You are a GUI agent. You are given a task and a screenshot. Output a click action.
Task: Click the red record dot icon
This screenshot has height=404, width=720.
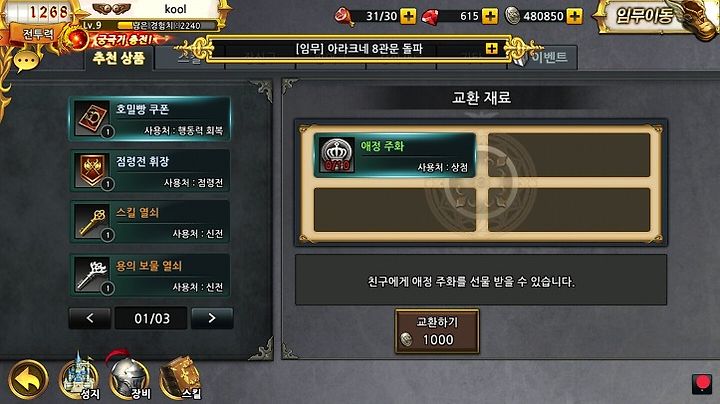coord(702,383)
